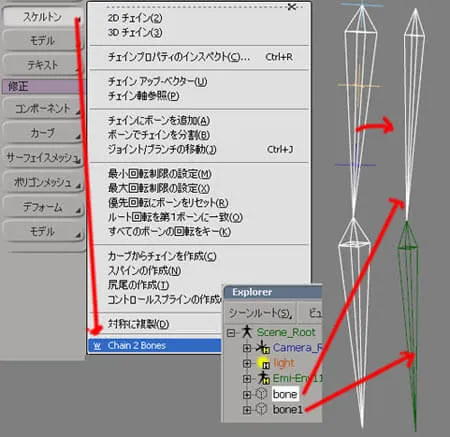Choose 2D チェイン from the menu
Screen dimensions: 450x437
click(135, 18)
